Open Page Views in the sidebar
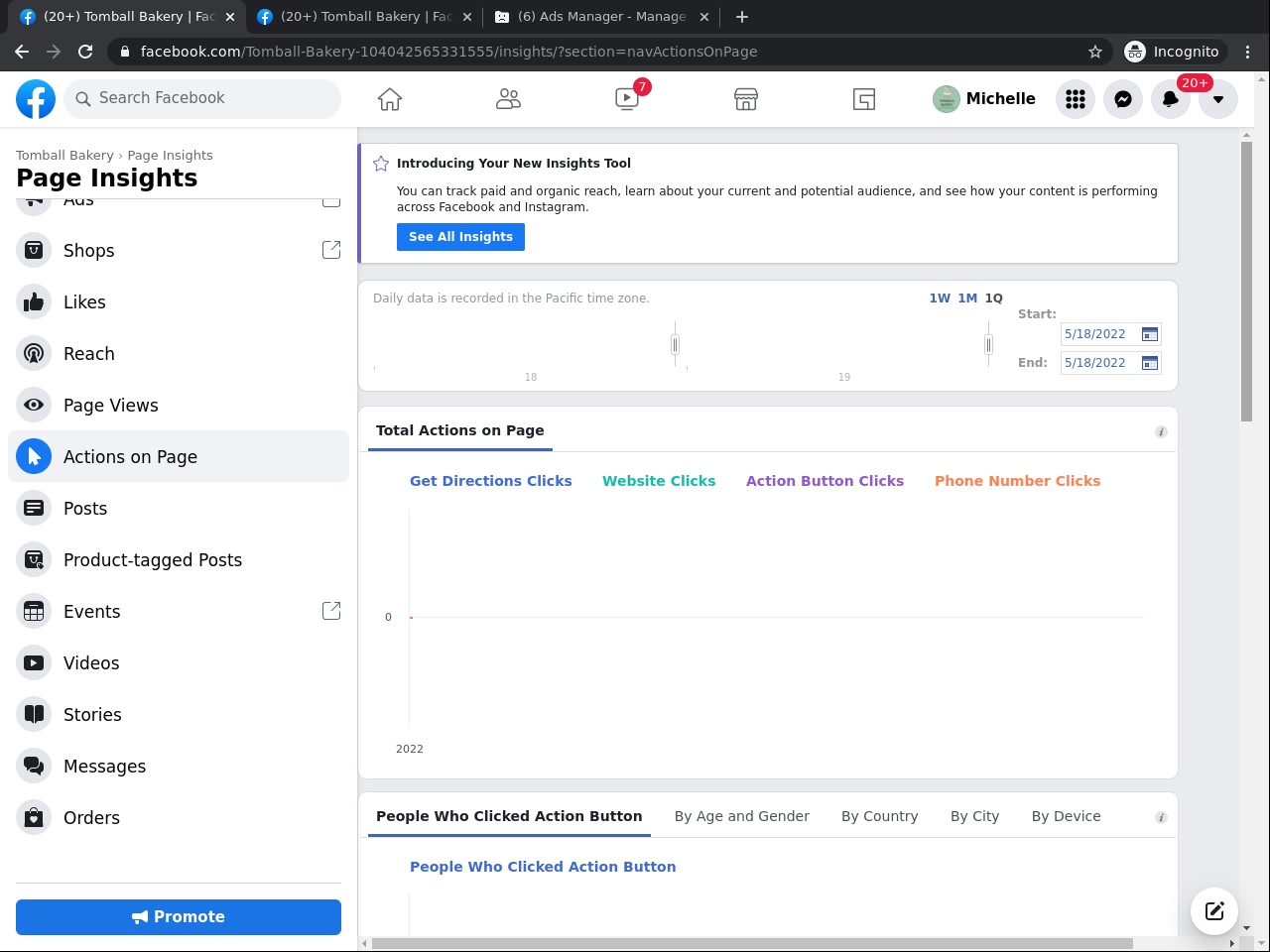This screenshot has height=952, width=1270. coord(179,406)
